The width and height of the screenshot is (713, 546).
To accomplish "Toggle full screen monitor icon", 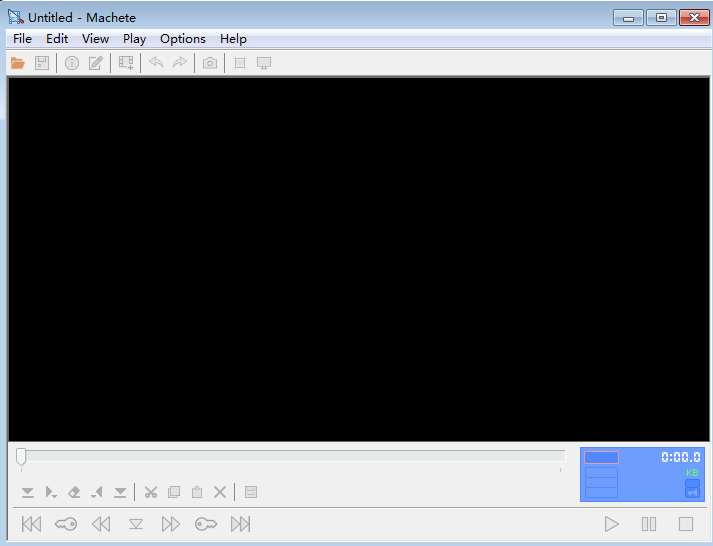I will [x=264, y=63].
